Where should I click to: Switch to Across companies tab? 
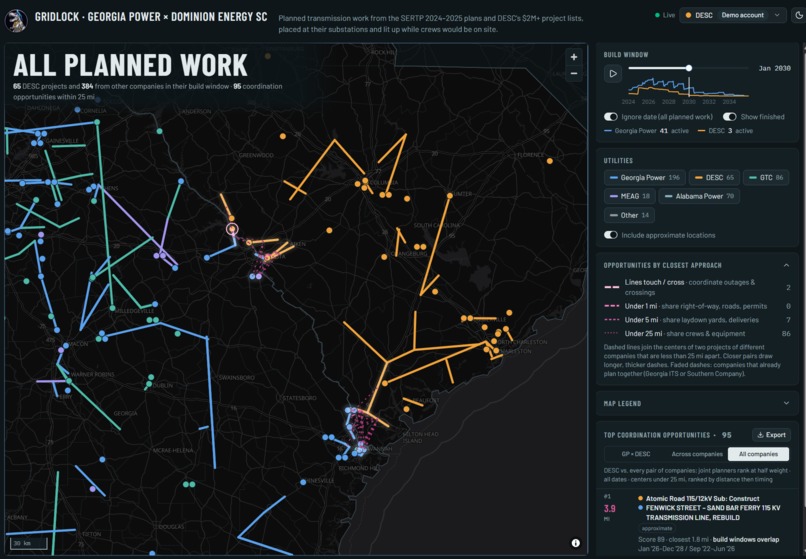click(x=697, y=454)
